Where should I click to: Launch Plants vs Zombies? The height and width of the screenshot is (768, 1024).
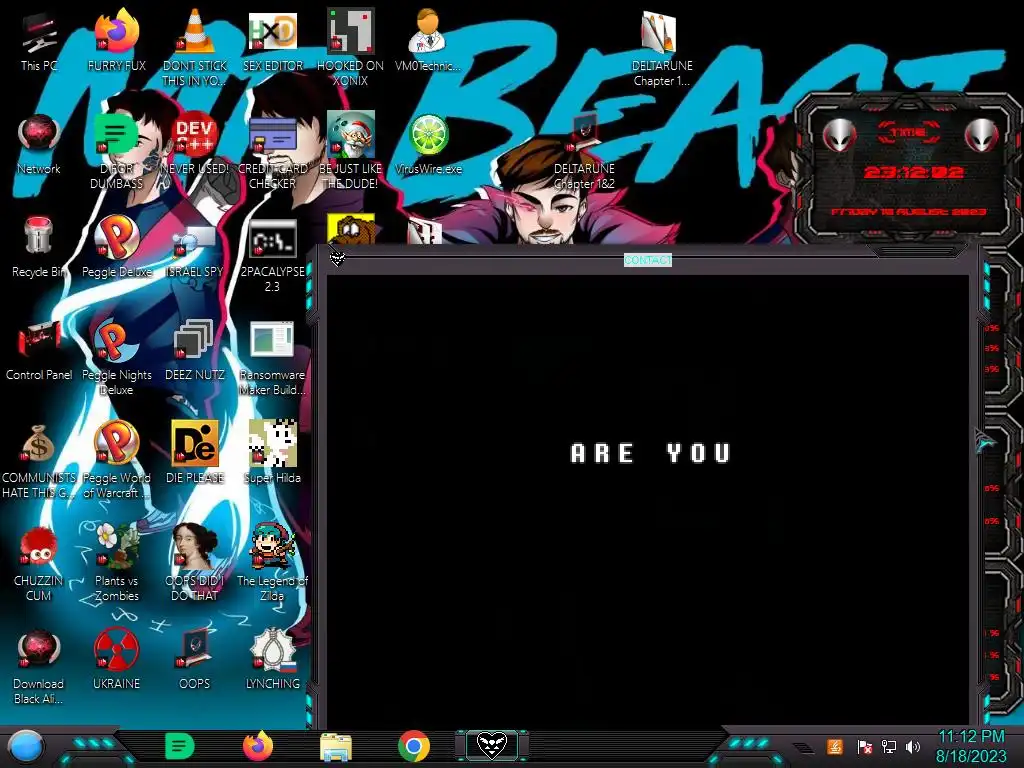(x=116, y=563)
